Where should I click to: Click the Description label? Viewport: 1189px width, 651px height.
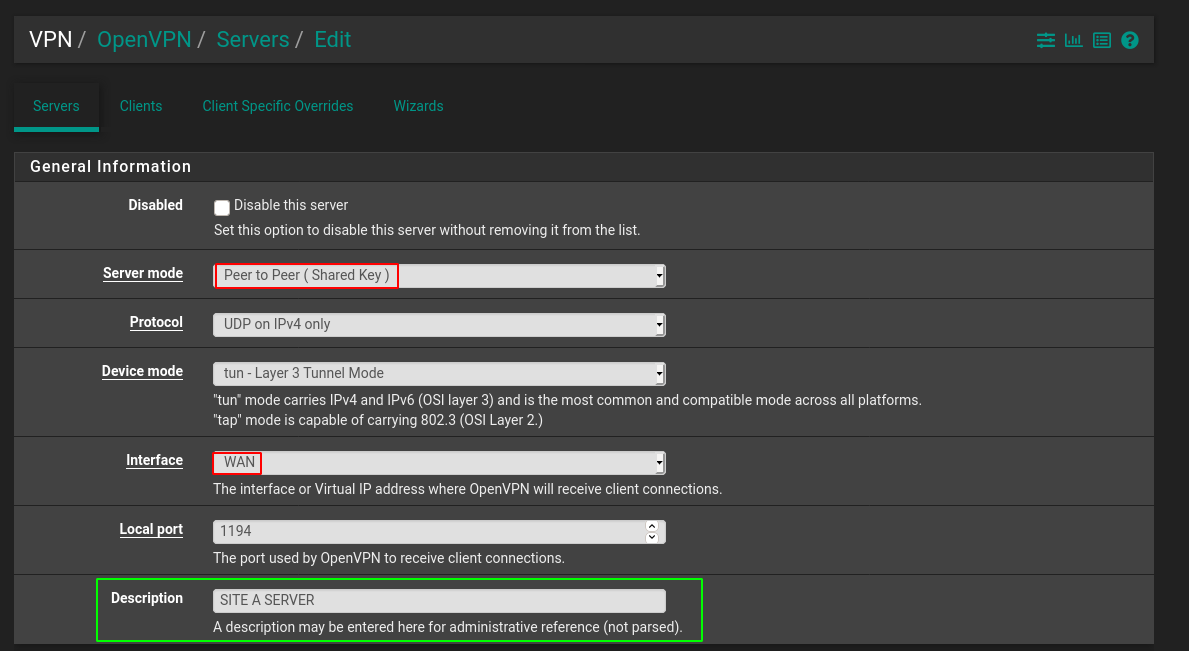(x=146, y=598)
